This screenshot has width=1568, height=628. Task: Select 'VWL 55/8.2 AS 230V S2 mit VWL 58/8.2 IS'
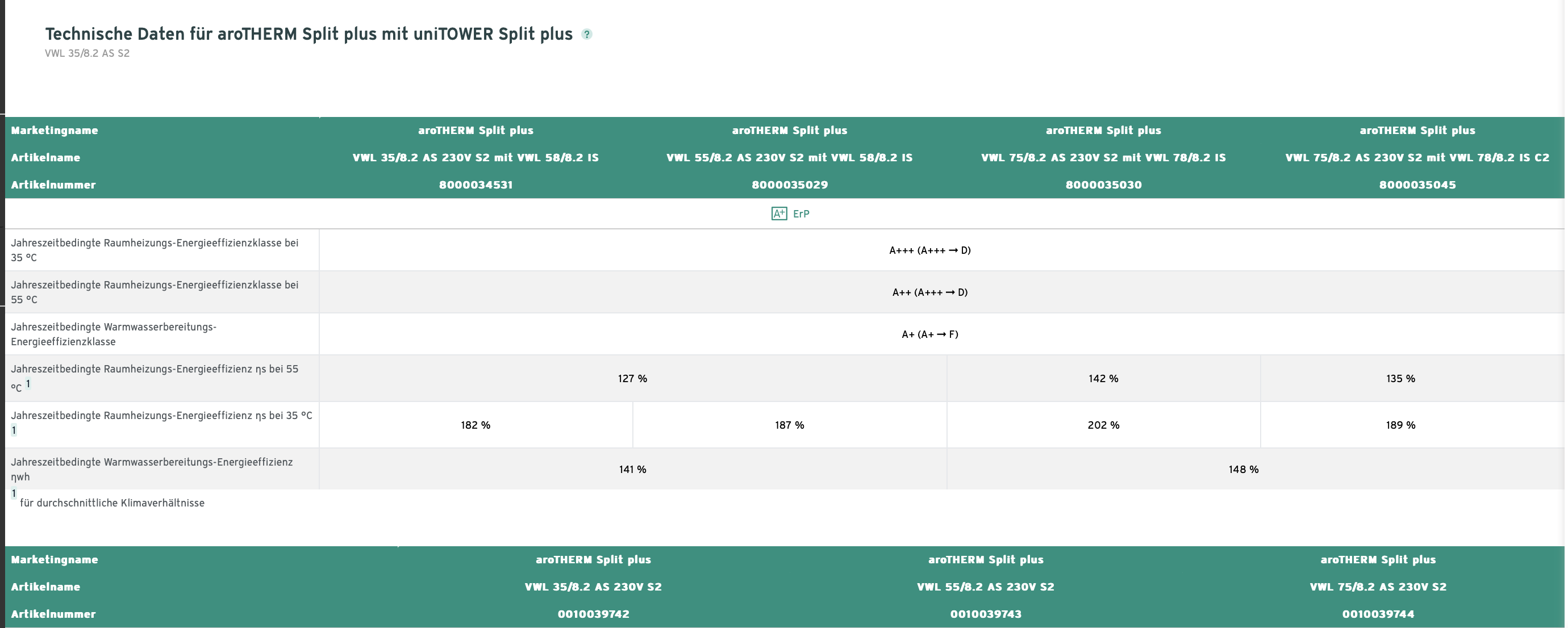click(790, 158)
